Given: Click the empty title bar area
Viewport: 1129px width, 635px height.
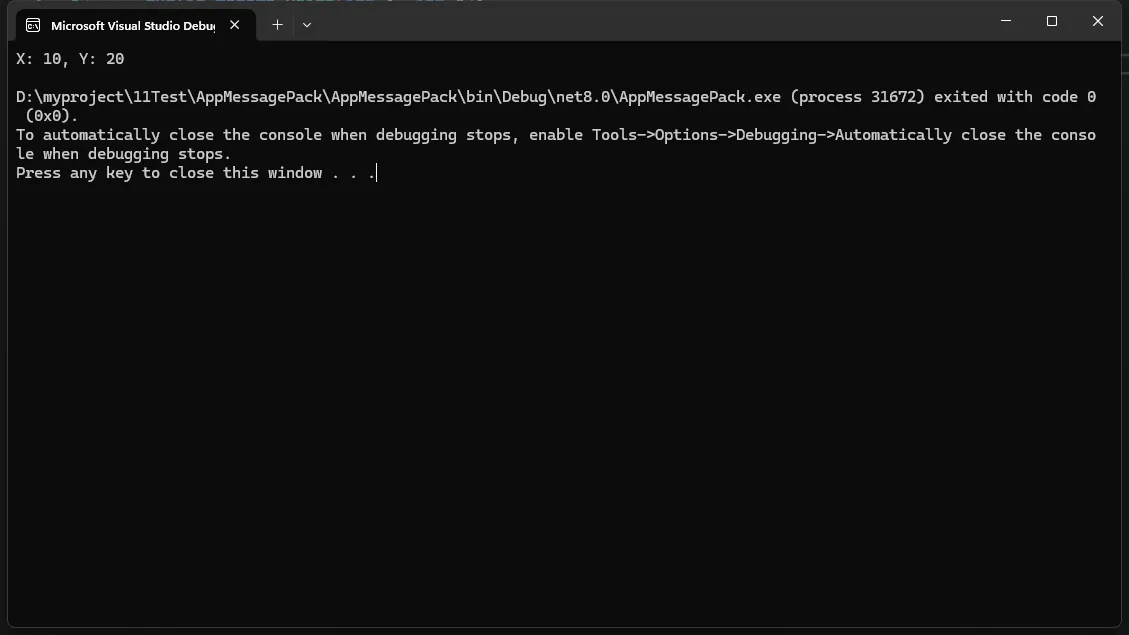Looking at the screenshot, I should coord(650,22).
